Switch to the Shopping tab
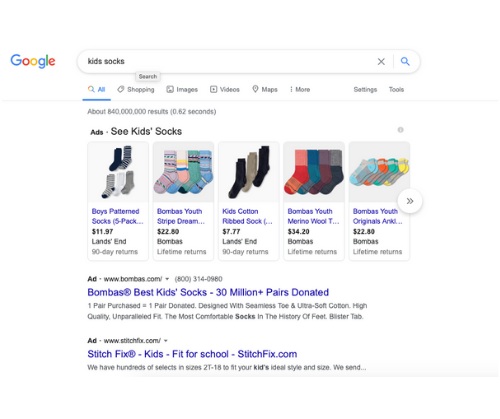500x419 pixels. [x=136, y=89]
